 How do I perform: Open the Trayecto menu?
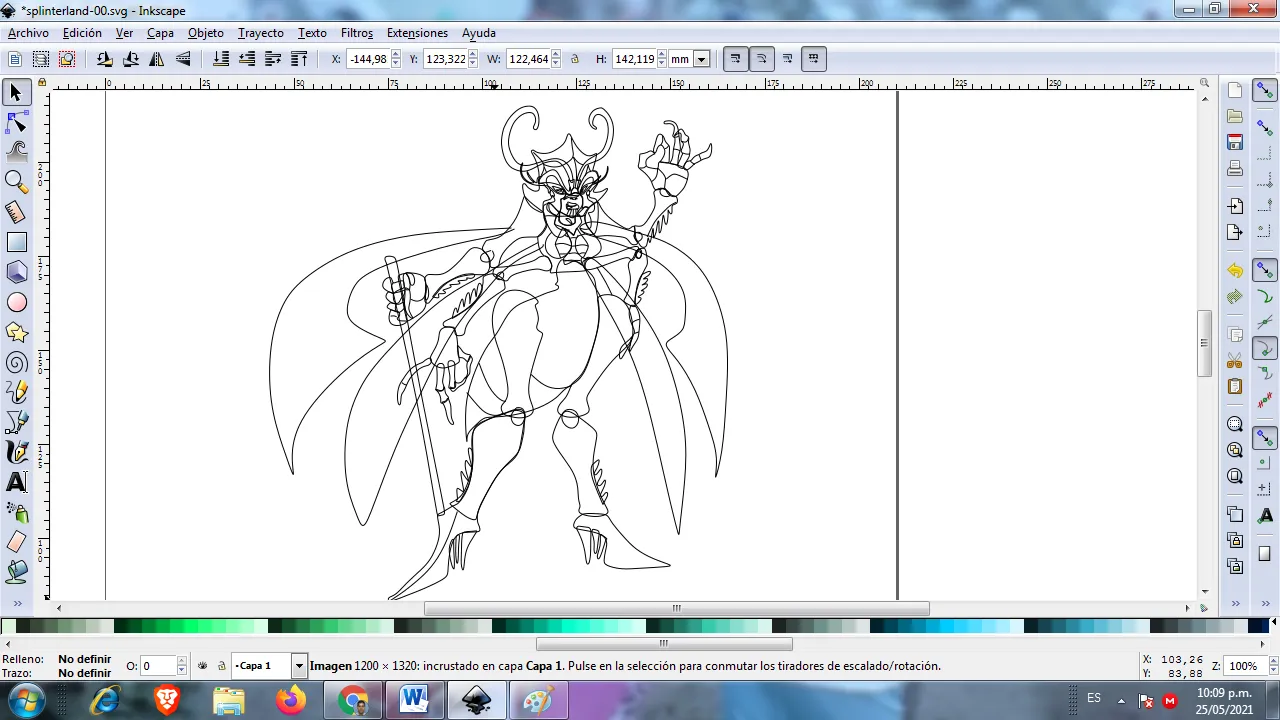(261, 33)
